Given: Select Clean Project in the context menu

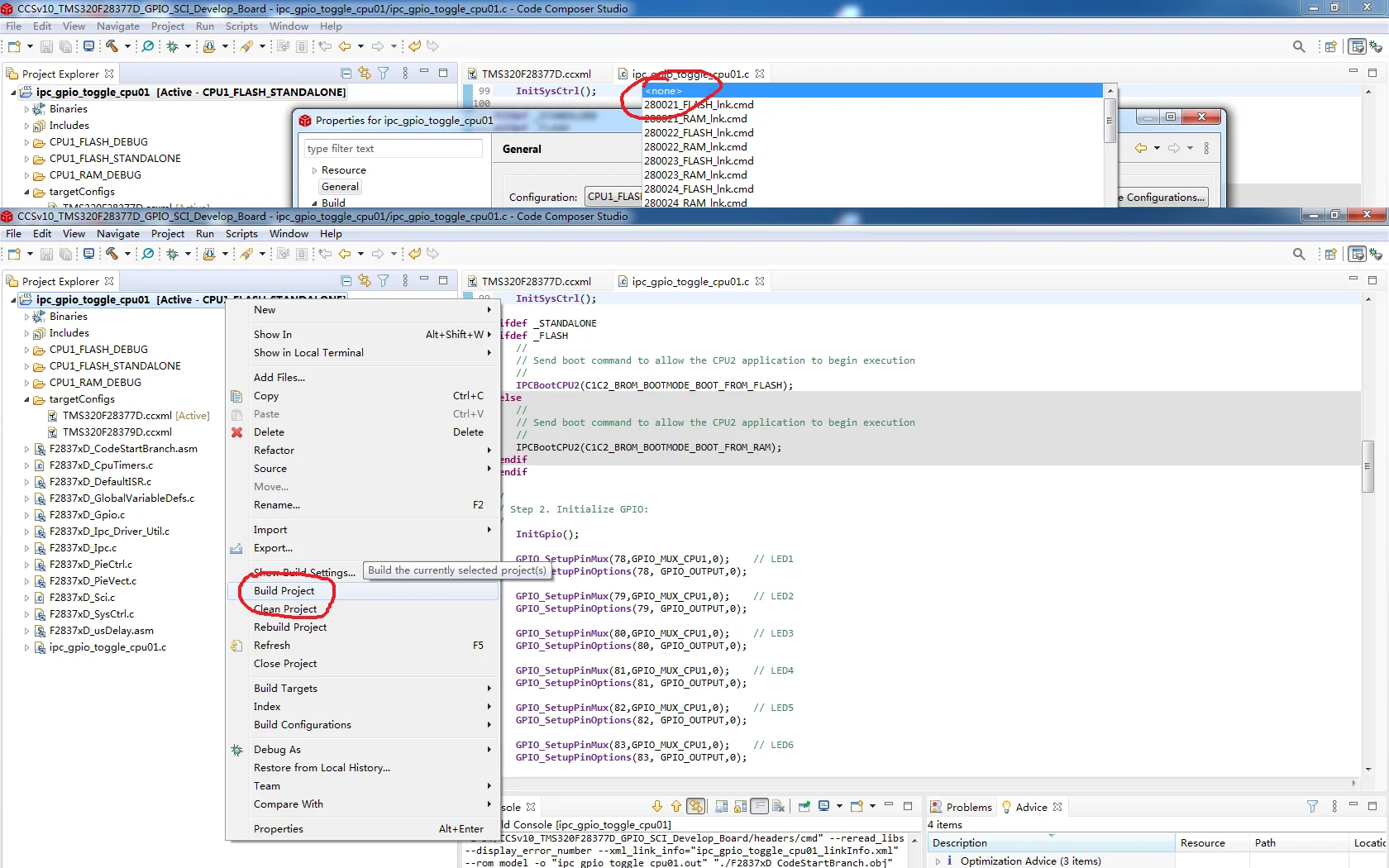Looking at the screenshot, I should coord(285,609).
